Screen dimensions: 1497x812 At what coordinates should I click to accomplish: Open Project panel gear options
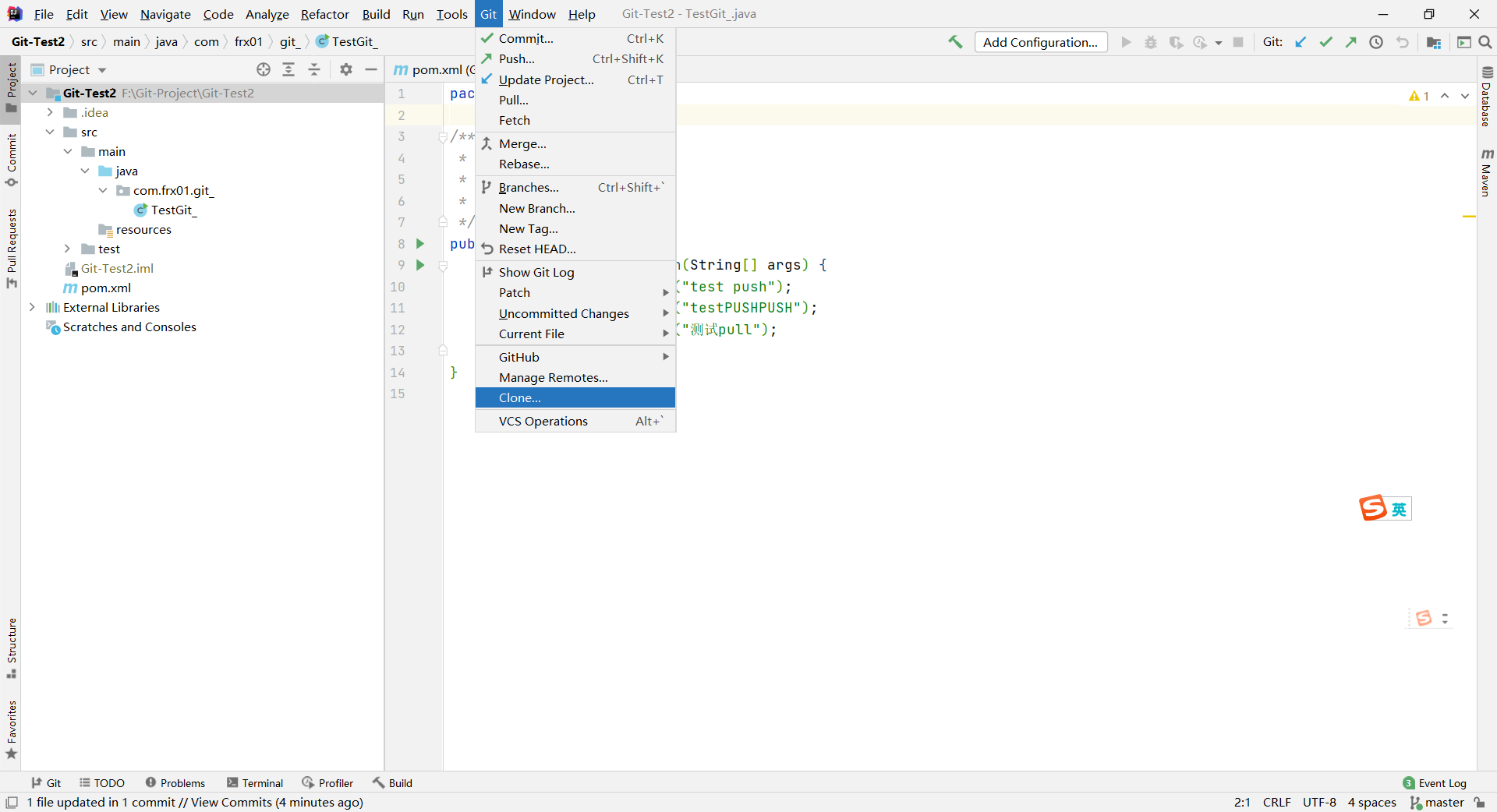[x=346, y=69]
